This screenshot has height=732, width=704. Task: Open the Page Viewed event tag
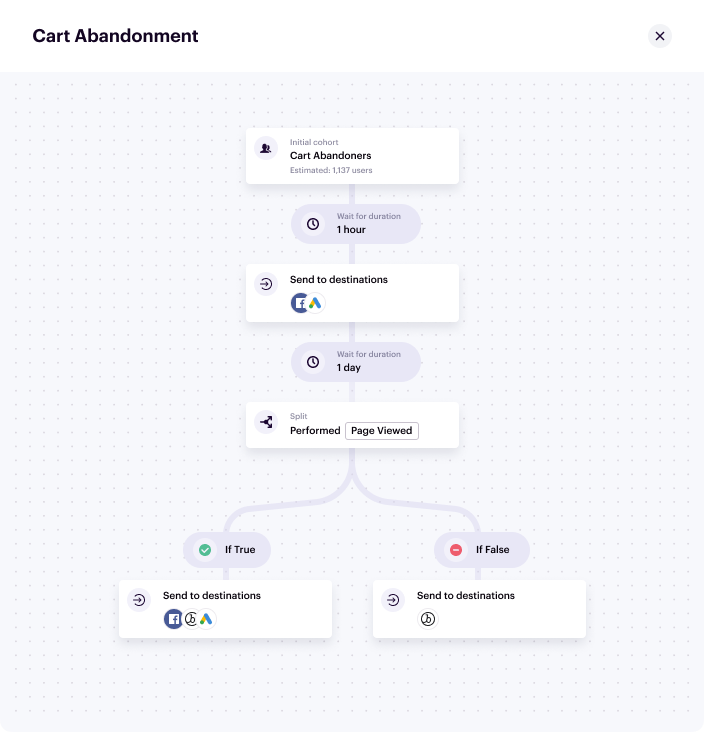pos(382,431)
